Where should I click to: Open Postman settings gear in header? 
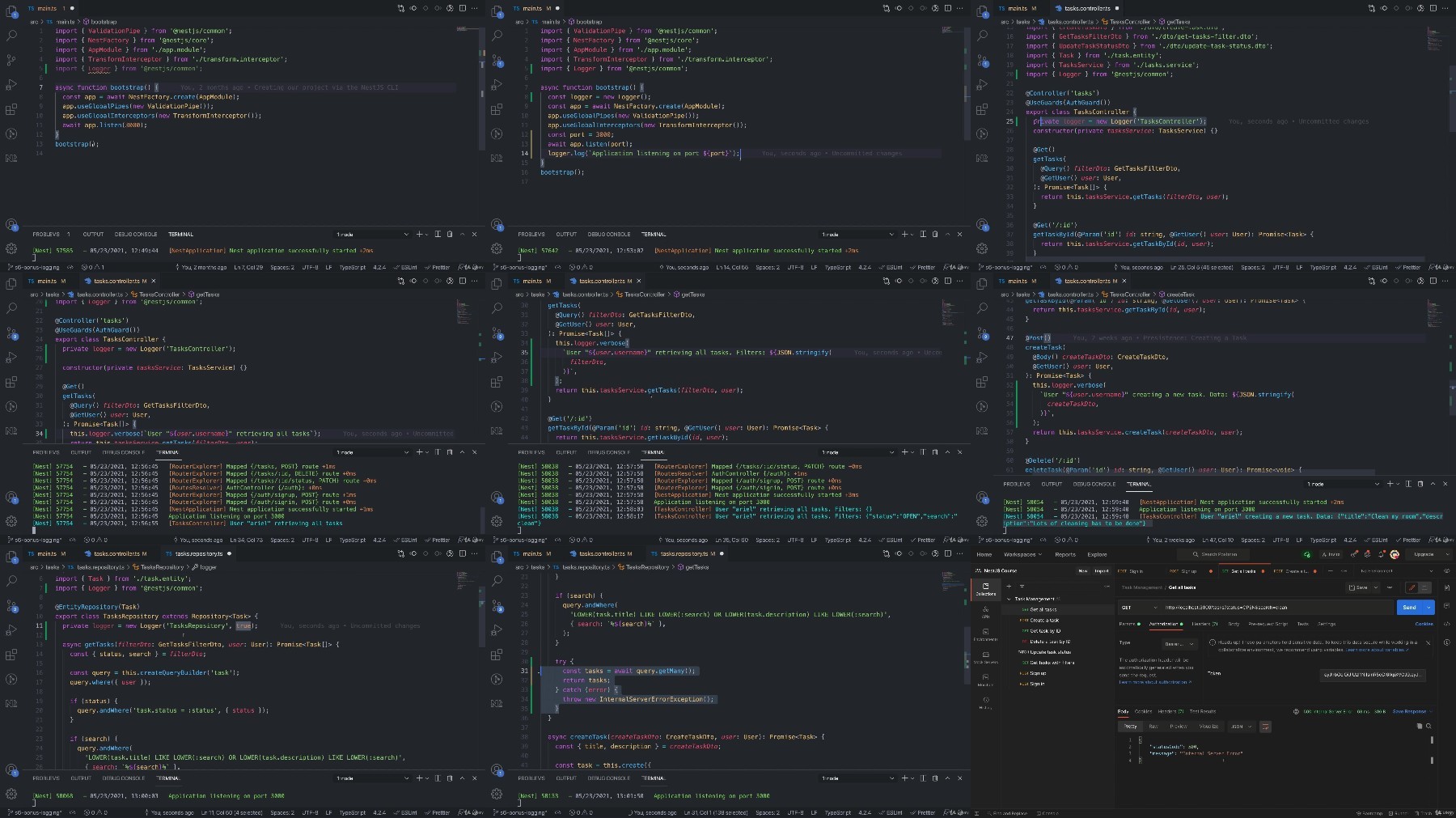[x=1367, y=554]
